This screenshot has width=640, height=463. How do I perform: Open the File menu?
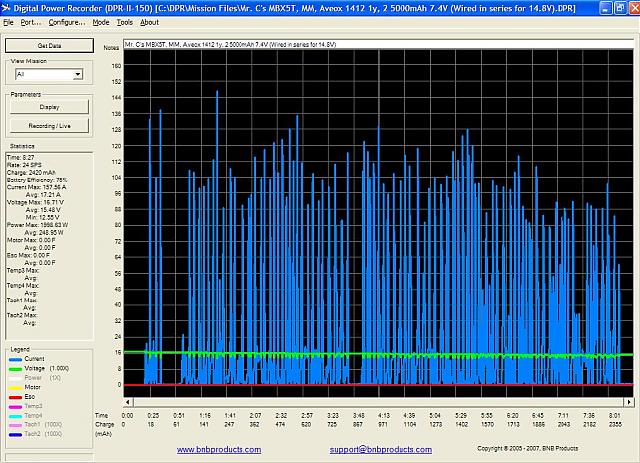[8, 21]
